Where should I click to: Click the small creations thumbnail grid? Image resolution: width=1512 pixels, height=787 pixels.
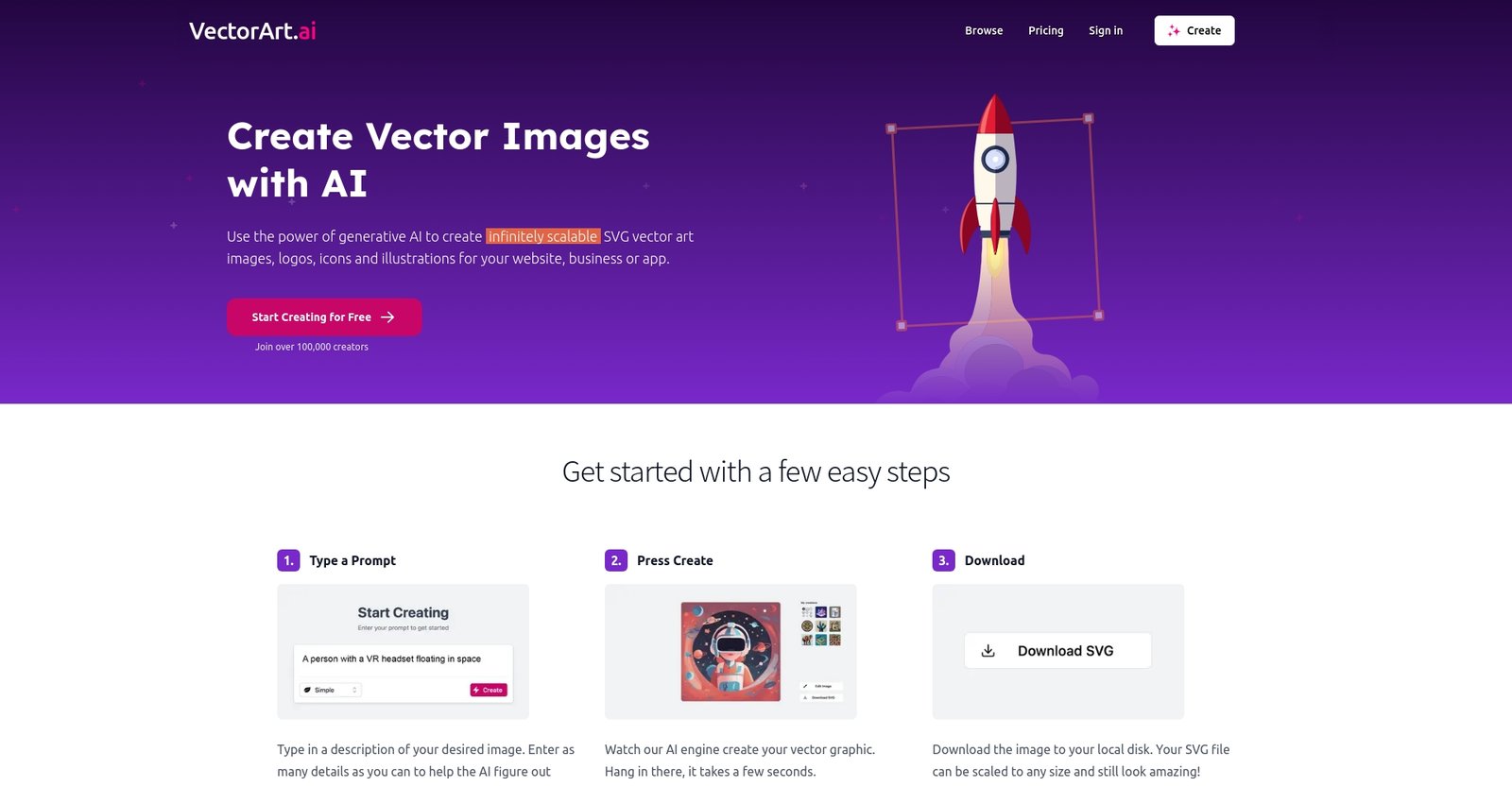coord(821,625)
